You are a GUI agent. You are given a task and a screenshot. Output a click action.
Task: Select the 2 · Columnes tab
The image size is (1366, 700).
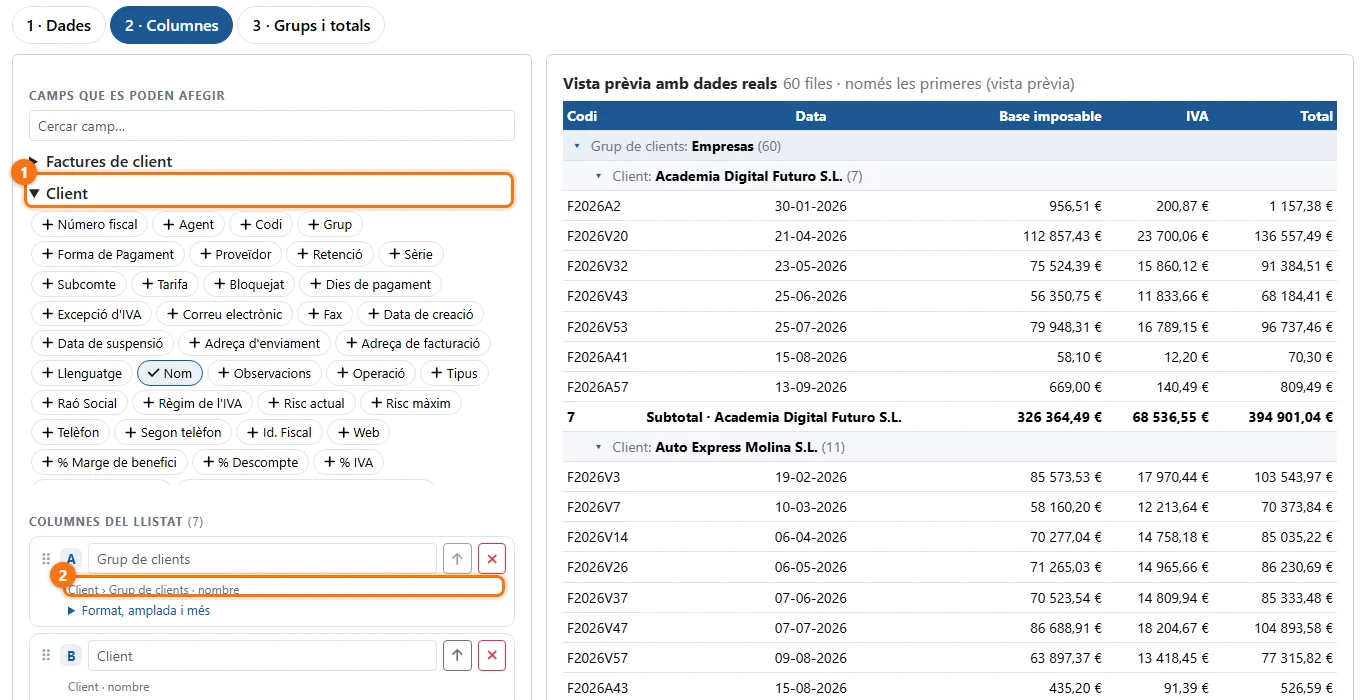[x=171, y=26]
